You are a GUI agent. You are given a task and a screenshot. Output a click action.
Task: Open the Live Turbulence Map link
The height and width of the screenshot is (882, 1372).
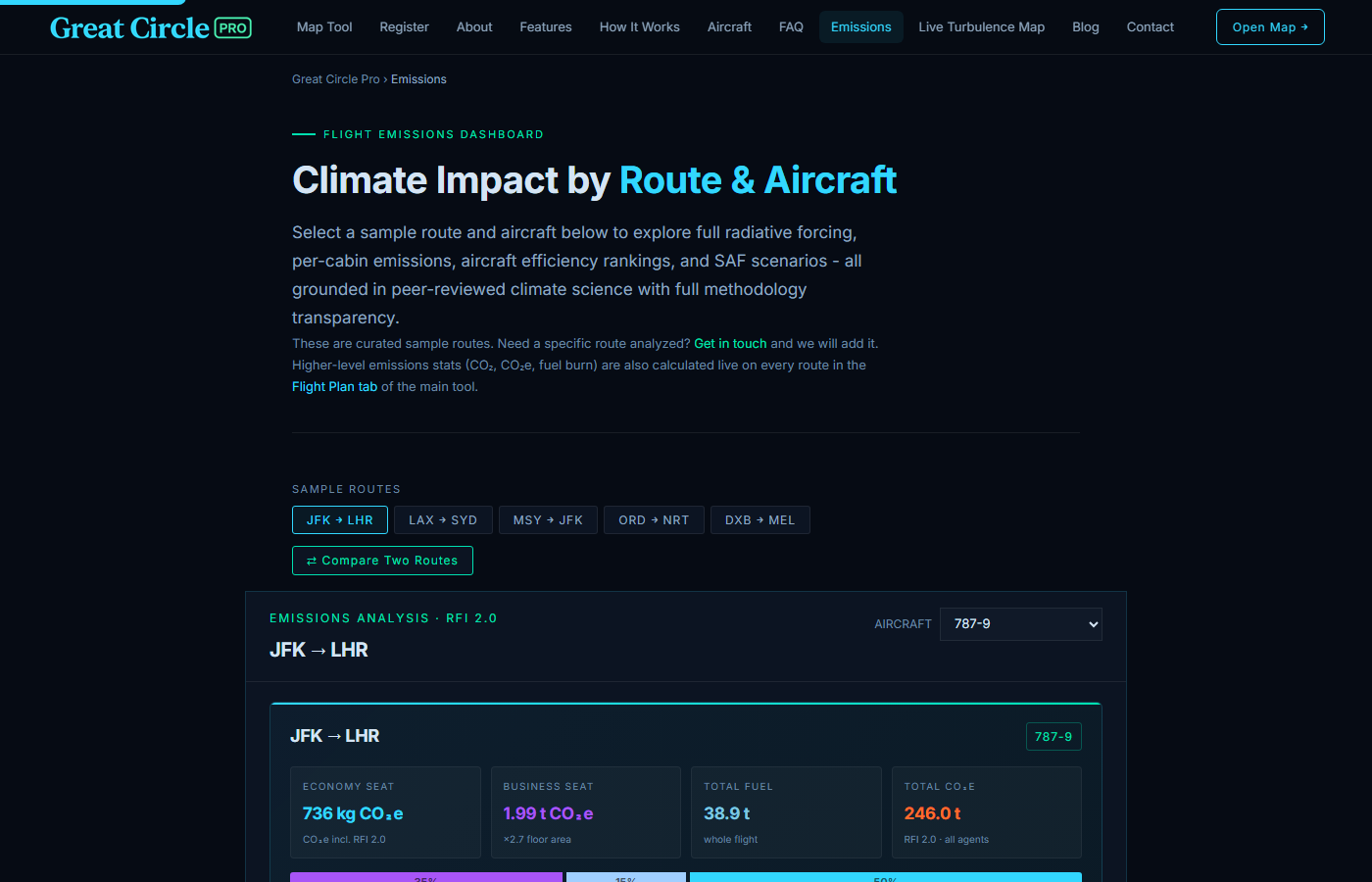[981, 27]
